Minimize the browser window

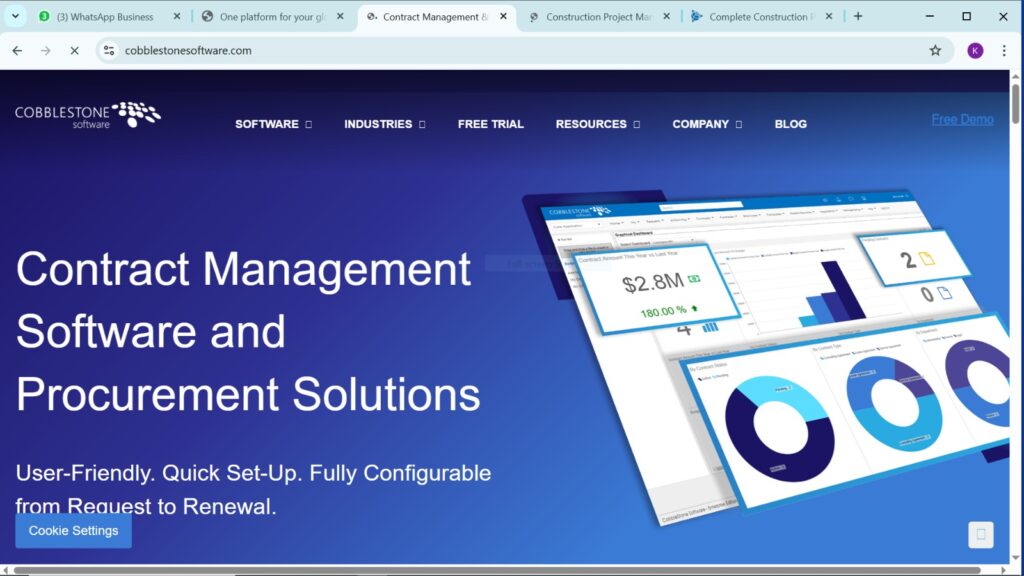click(x=929, y=16)
